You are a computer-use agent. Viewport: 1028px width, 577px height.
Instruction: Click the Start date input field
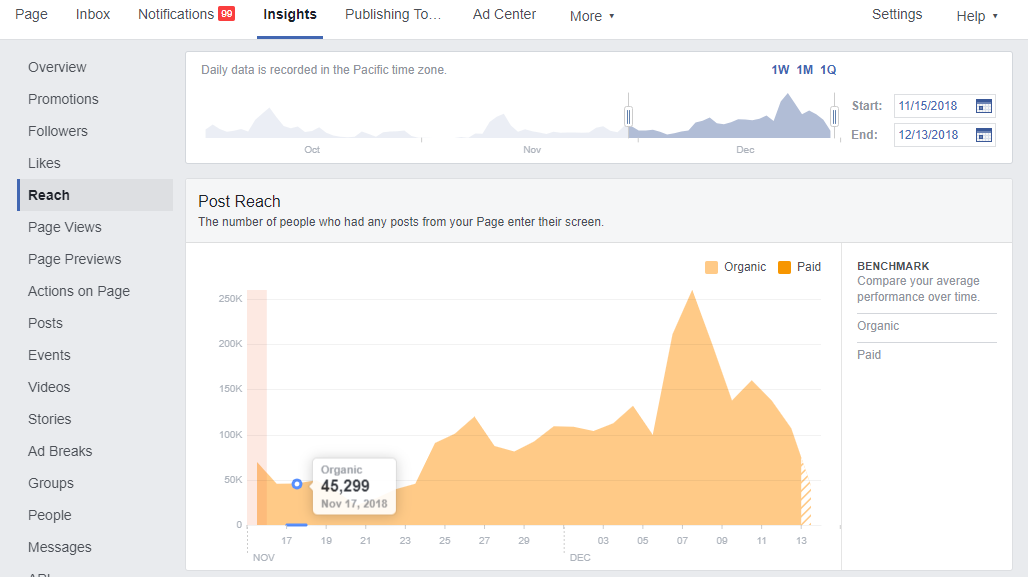(934, 106)
